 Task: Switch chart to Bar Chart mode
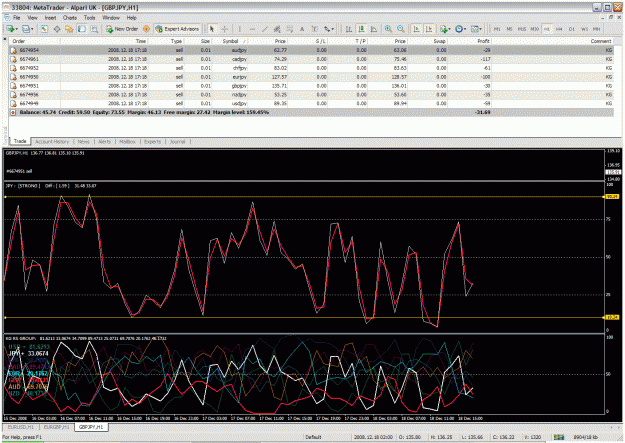[x=349, y=29]
